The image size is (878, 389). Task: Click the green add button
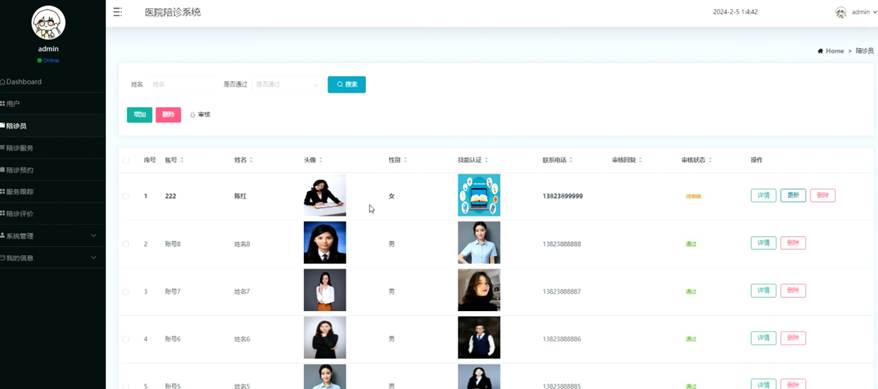pos(139,115)
